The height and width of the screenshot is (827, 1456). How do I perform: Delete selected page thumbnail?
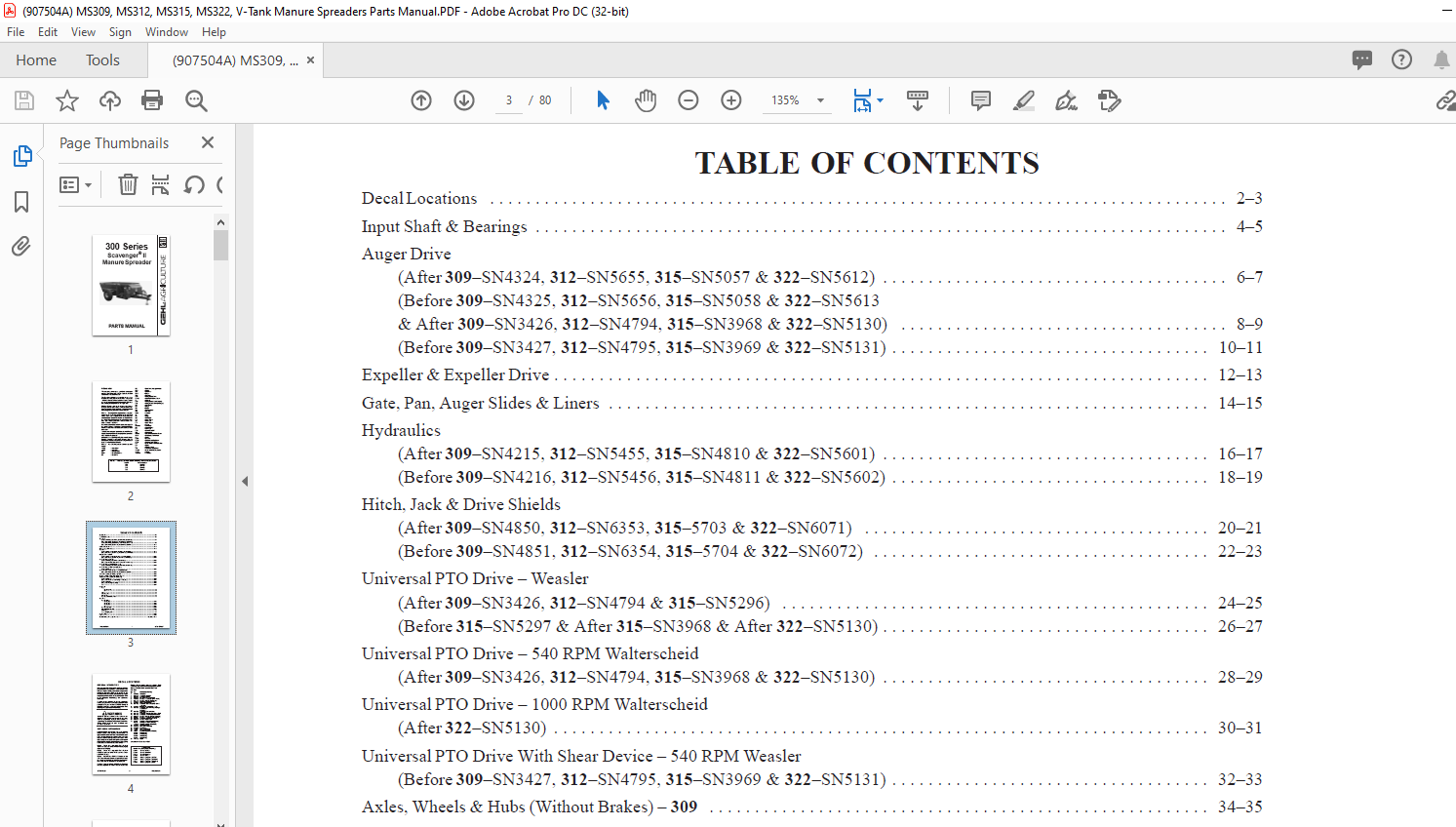click(128, 184)
